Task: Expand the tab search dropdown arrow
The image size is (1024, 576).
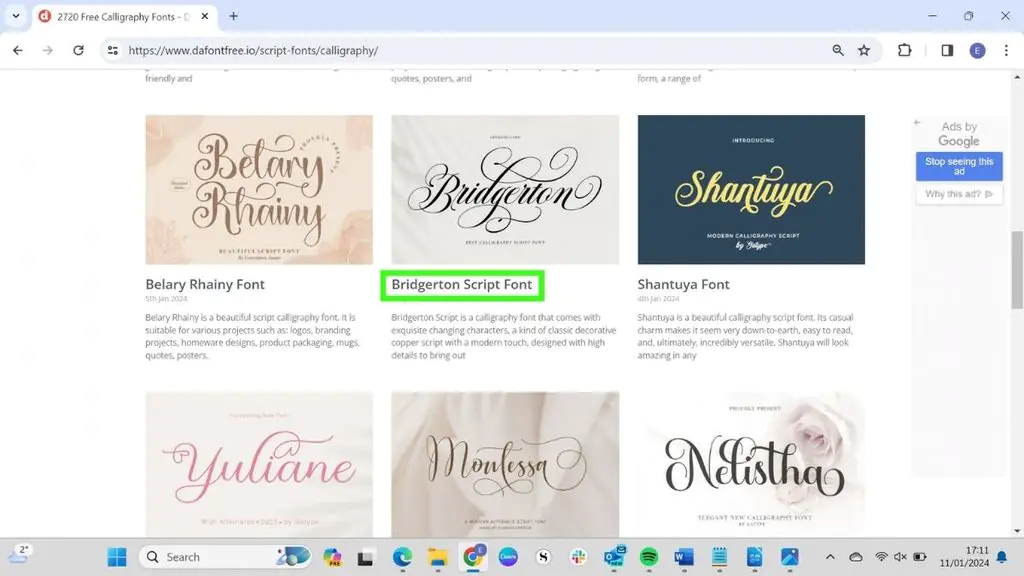Action: click(x=16, y=16)
